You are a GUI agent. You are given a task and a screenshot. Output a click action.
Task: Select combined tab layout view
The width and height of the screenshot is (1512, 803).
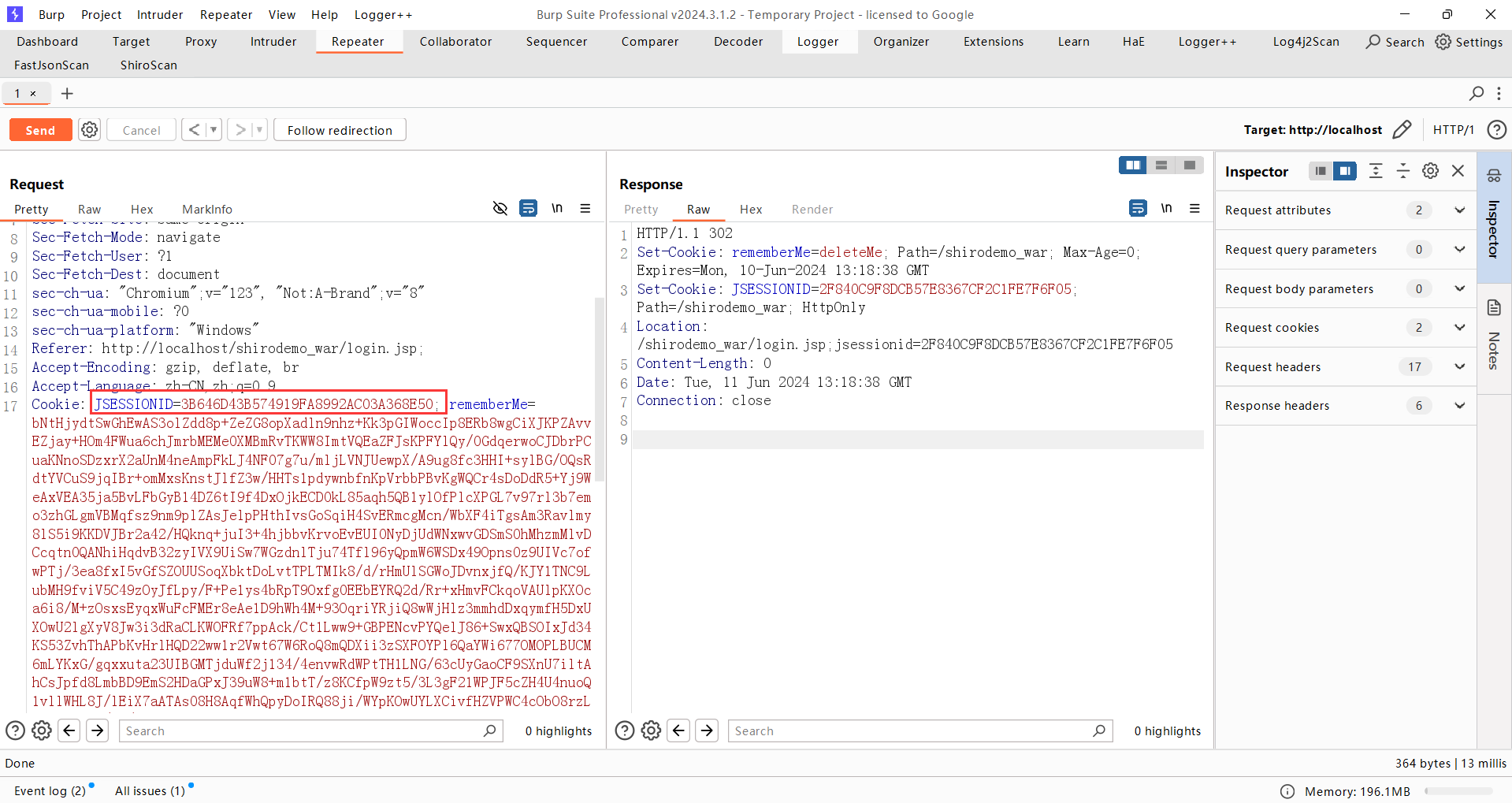coord(1190,165)
